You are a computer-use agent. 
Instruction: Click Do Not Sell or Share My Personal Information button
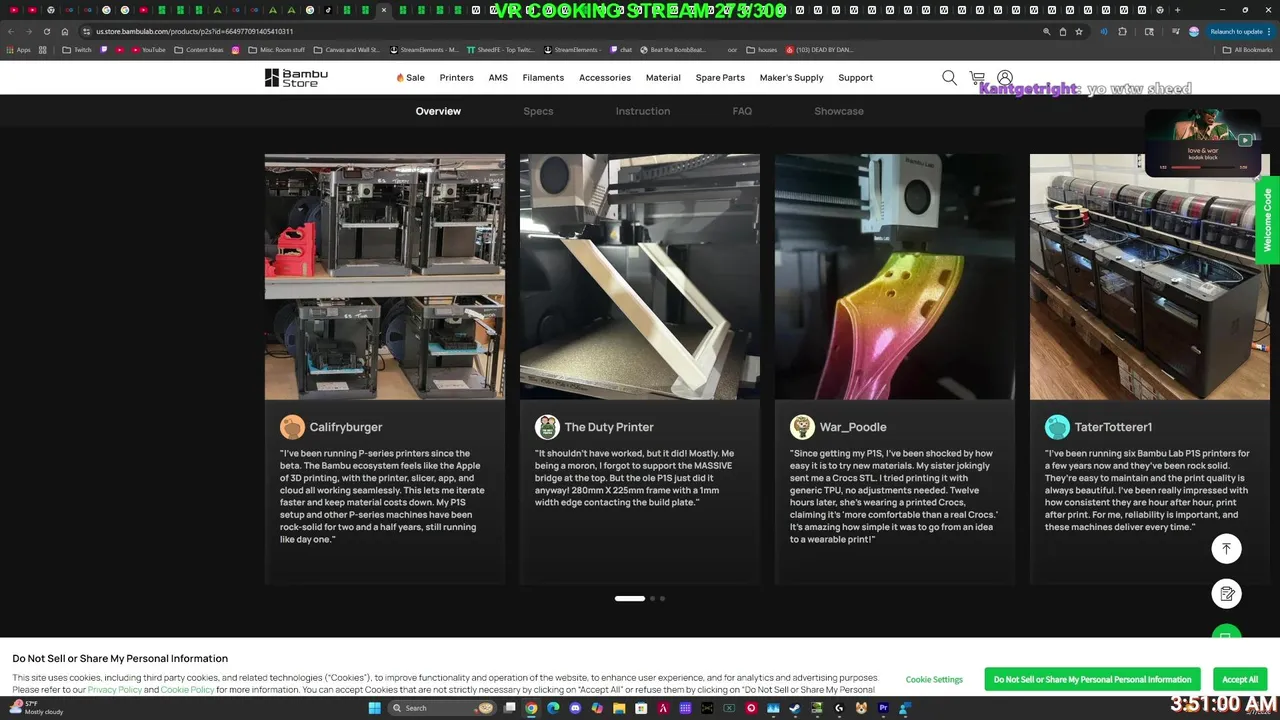pos(1093,679)
